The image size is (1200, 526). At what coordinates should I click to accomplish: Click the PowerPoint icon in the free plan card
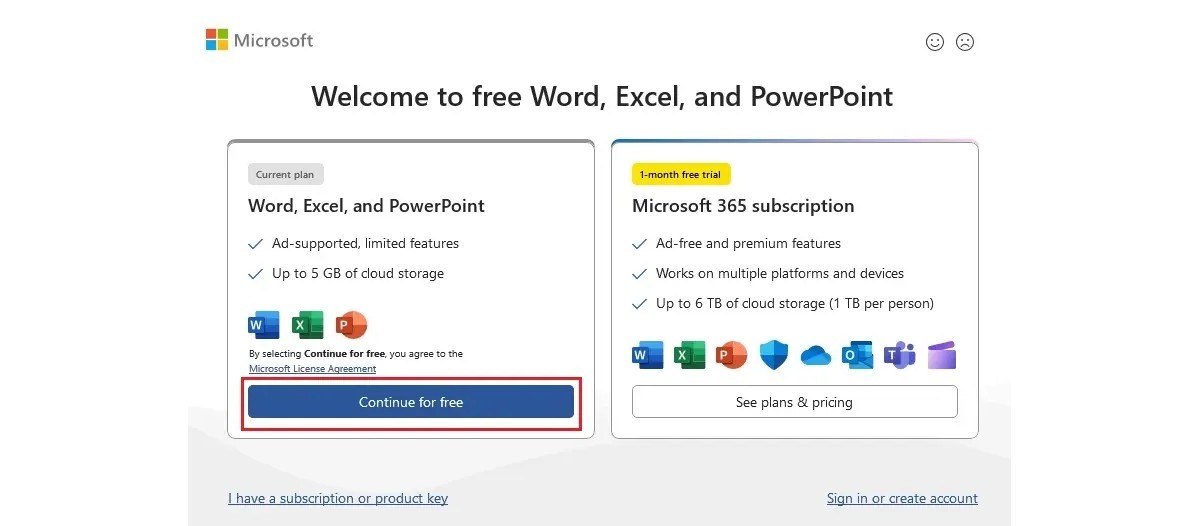pos(352,325)
